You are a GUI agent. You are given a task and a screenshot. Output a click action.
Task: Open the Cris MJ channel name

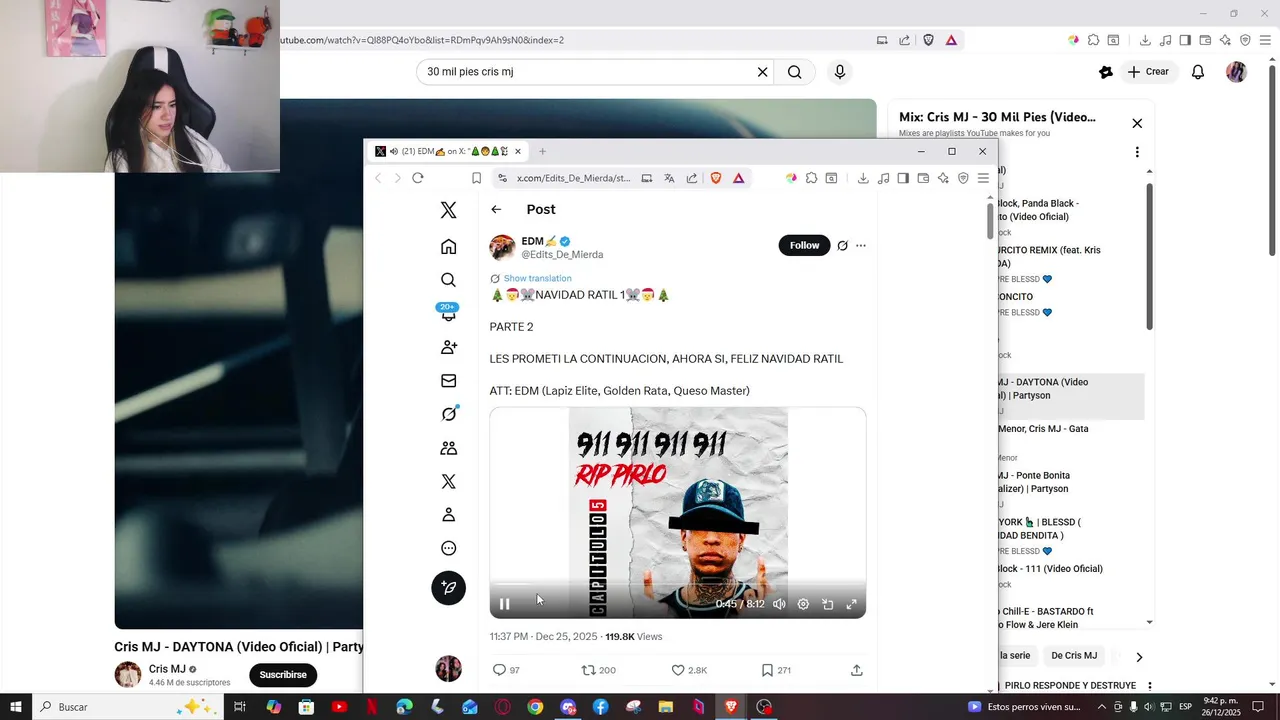coord(167,669)
